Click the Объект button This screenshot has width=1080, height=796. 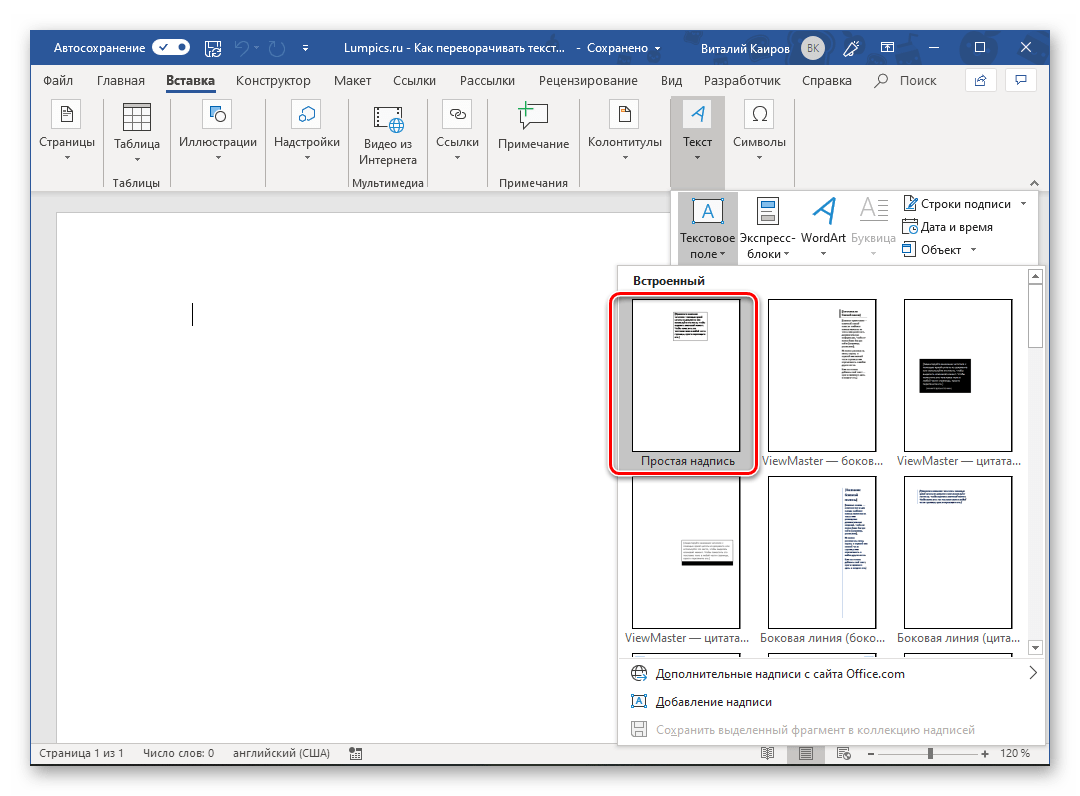[x=932, y=249]
